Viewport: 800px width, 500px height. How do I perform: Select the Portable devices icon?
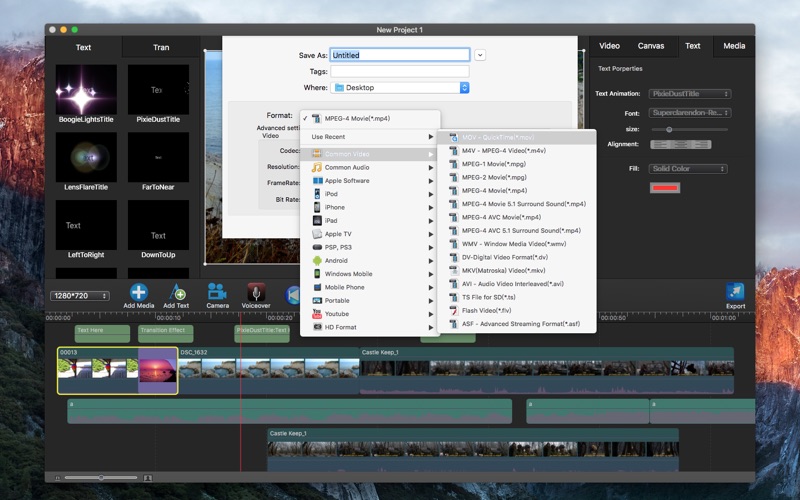click(317, 301)
